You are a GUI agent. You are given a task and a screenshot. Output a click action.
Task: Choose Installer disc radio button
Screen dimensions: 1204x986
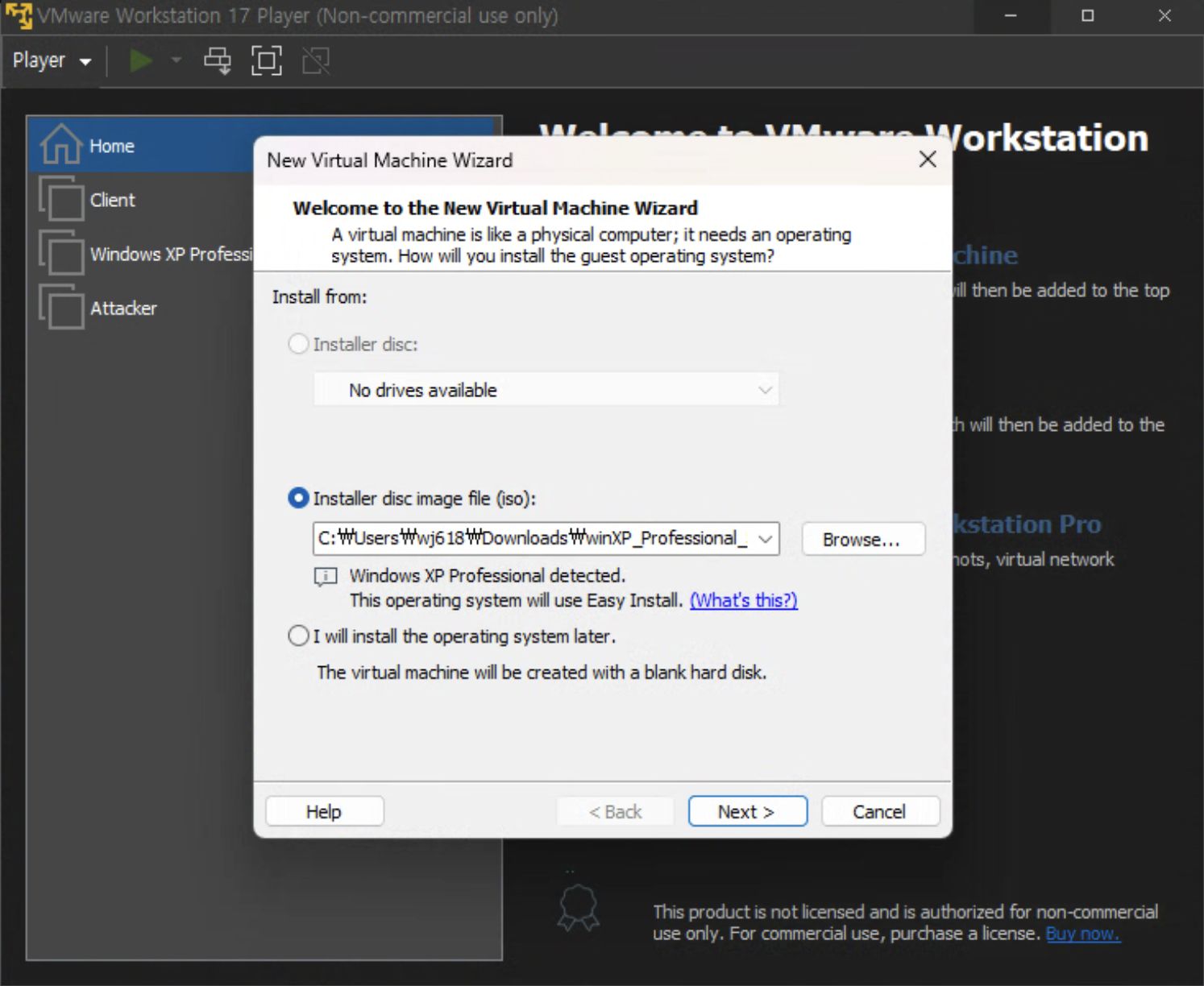(298, 344)
